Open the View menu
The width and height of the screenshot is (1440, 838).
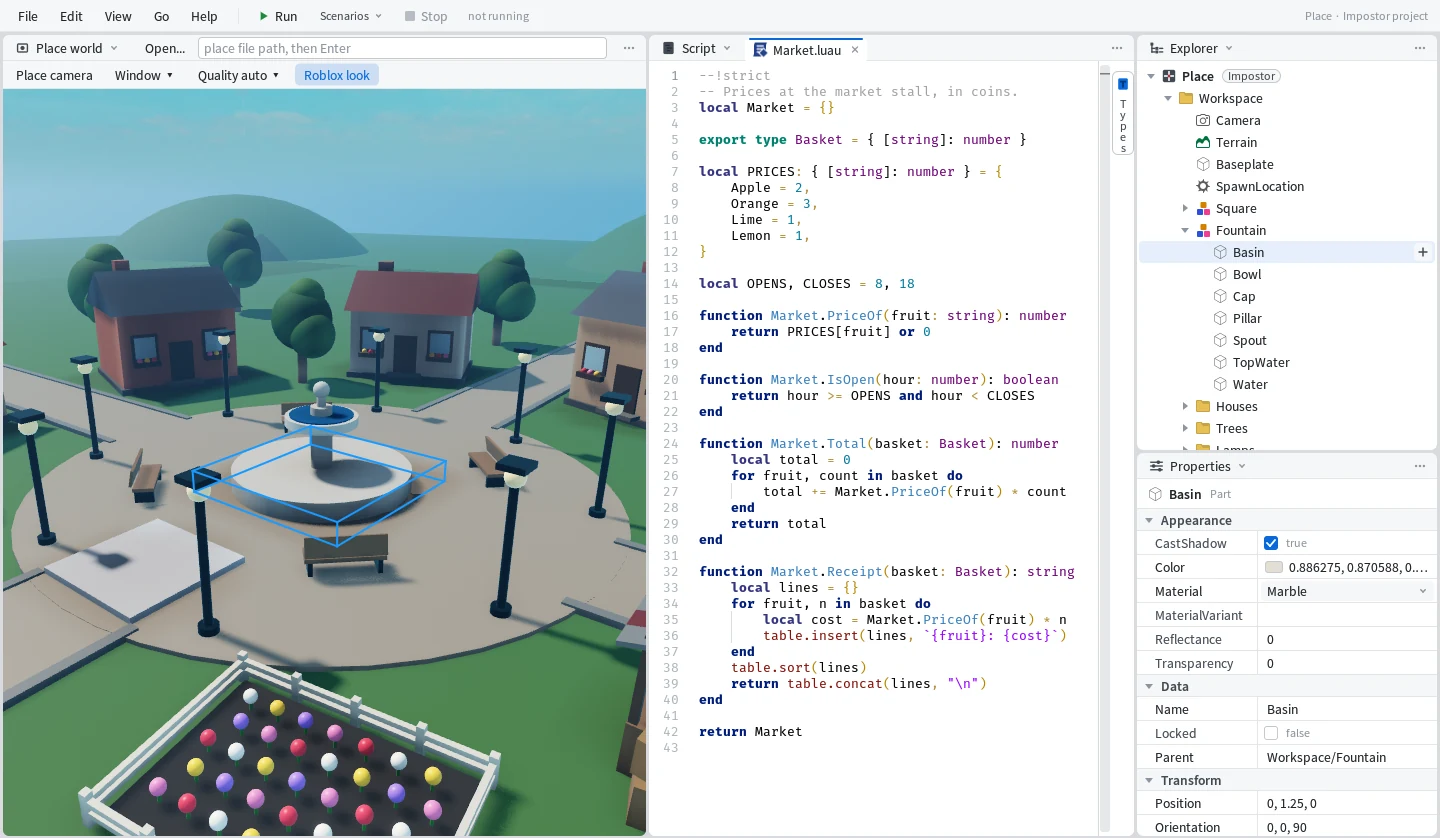[118, 16]
